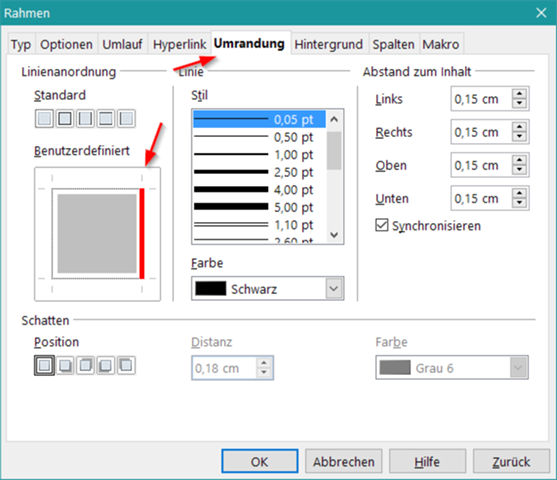Image resolution: width=557 pixels, height=480 pixels.
Task: Select the no-border preset icon
Action: [x=44, y=118]
